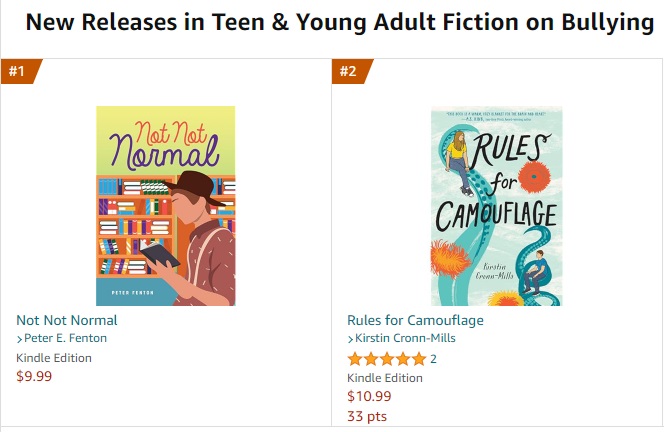Click the $9.99 price
Screen dimensions: 664x432
34,376
